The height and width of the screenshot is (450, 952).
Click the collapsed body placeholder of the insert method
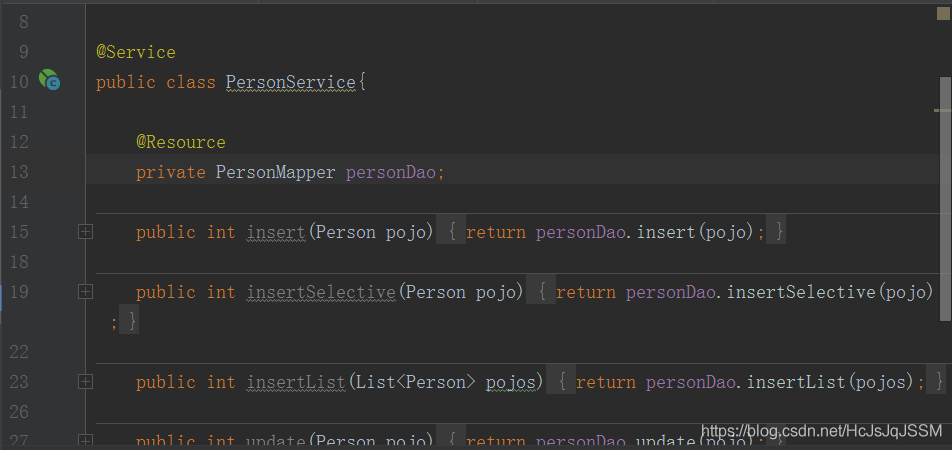click(x=611, y=232)
